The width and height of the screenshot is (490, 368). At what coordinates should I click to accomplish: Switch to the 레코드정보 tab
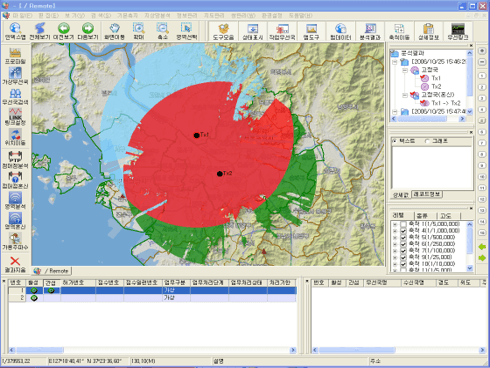click(x=427, y=194)
